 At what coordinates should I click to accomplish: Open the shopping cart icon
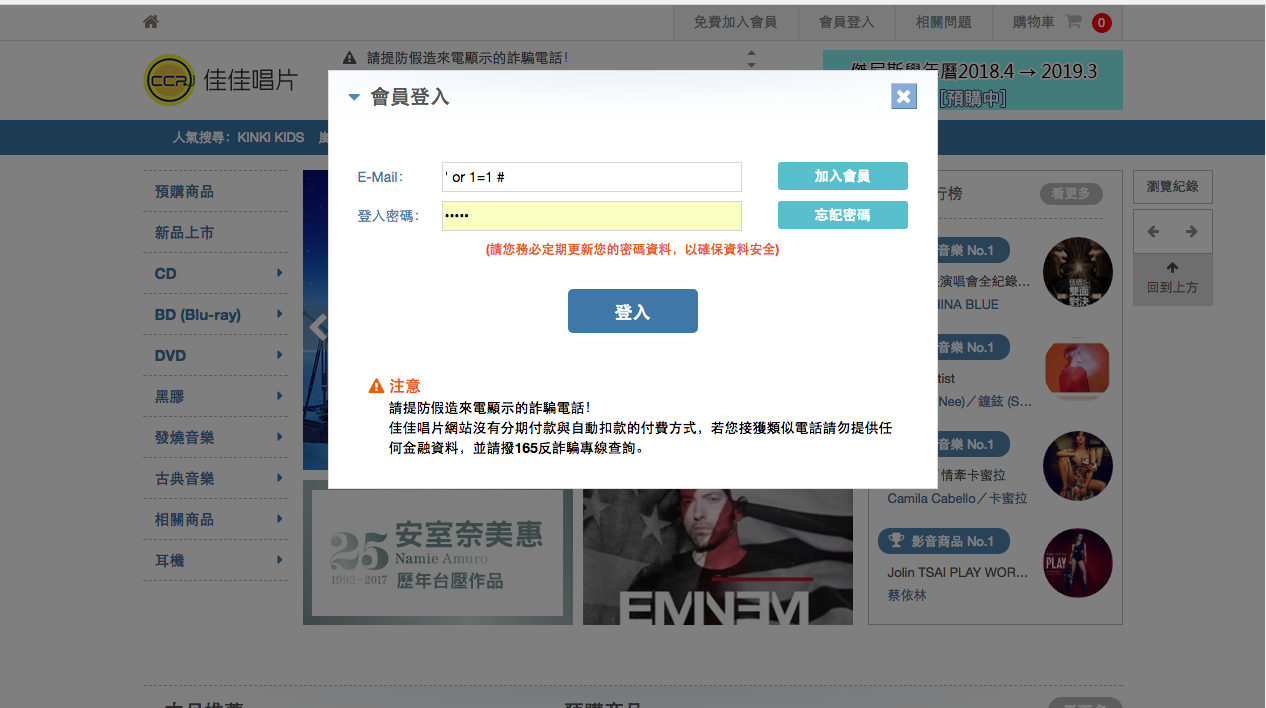1073,22
